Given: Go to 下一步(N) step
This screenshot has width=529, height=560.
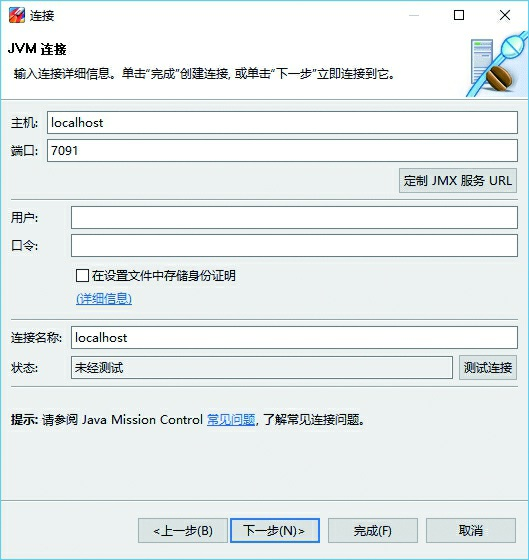Looking at the screenshot, I should coord(275,530).
